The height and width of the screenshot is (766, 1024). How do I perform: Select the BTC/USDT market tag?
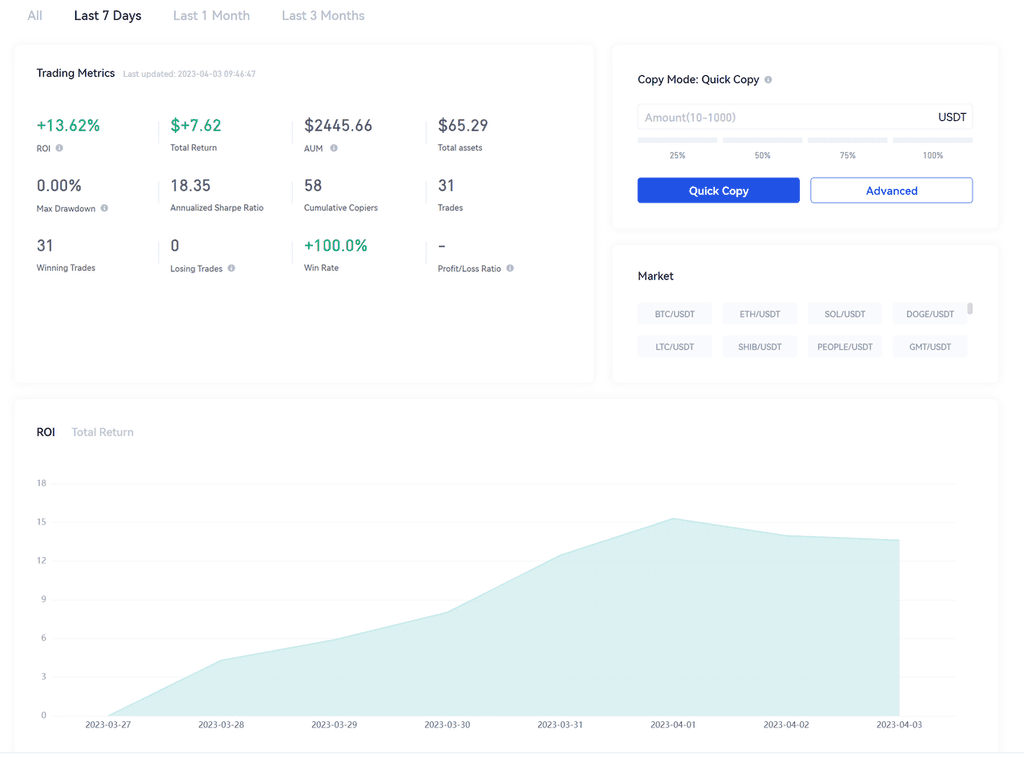(x=675, y=314)
